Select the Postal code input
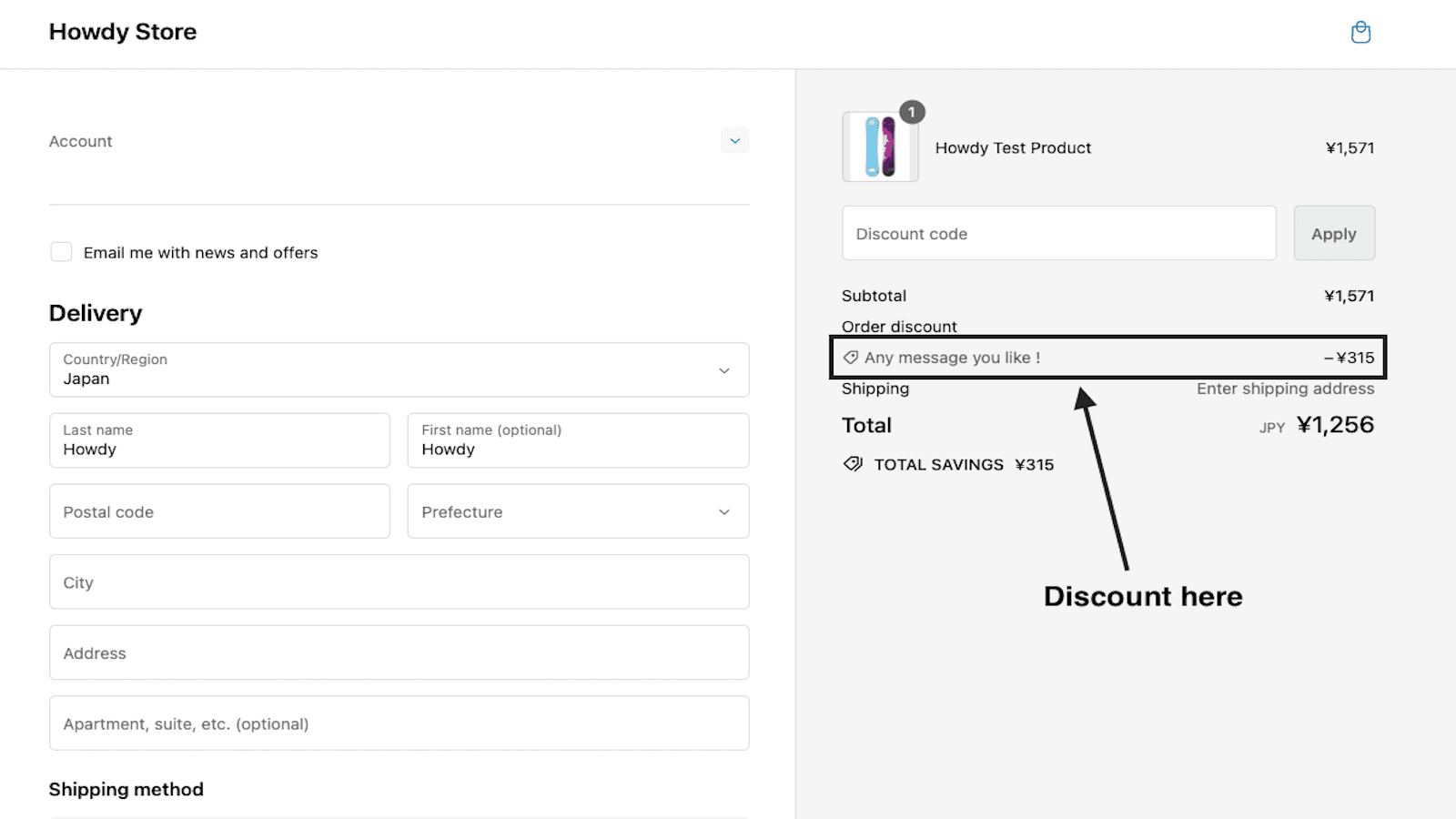The height and width of the screenshot is (819, 1456). [x=219, y=511]
